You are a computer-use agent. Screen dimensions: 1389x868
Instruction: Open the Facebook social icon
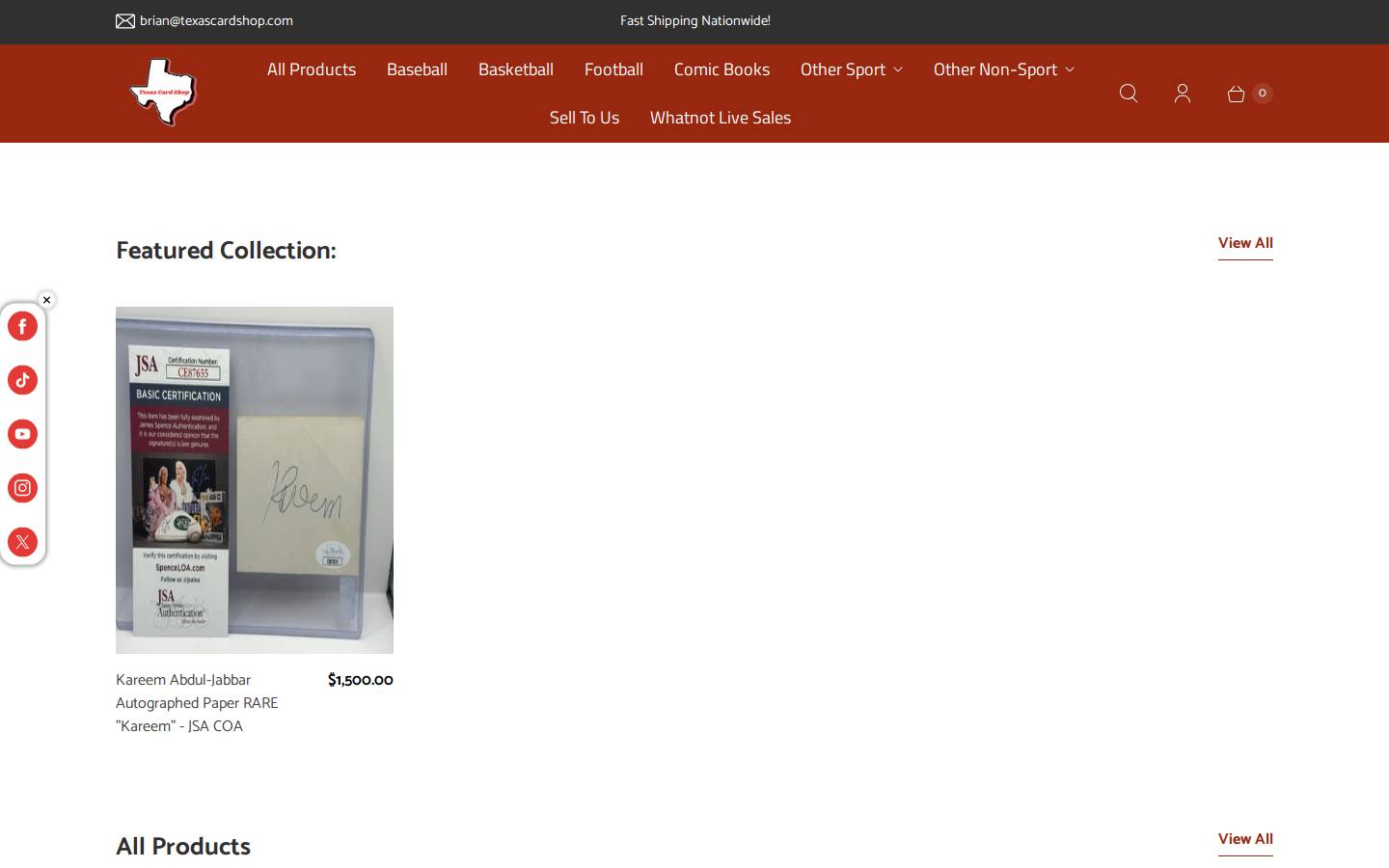[x=22, y=326]
